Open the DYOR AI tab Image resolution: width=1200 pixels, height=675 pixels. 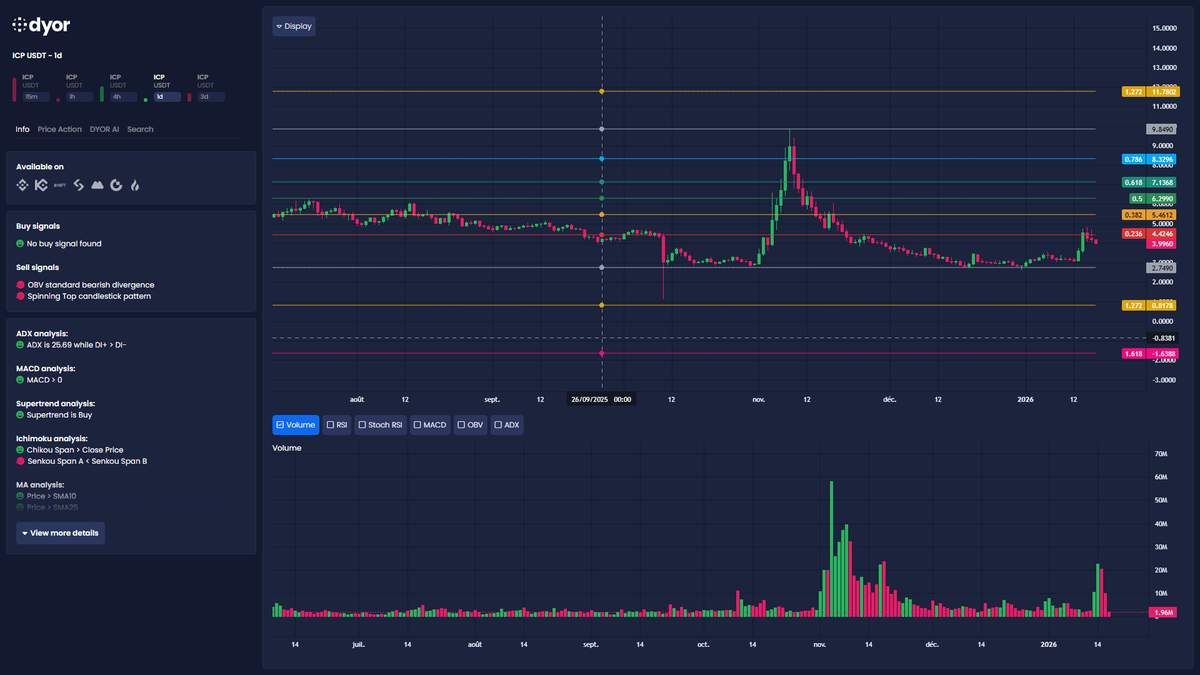tap(104, 129)
